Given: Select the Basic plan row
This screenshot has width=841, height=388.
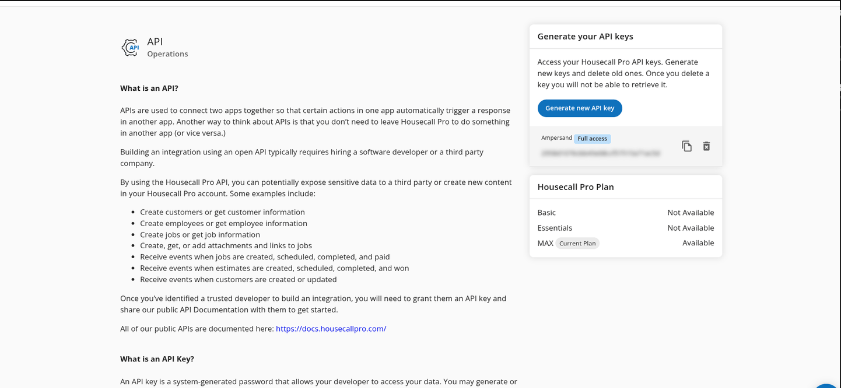Looking at the screenshot, I should [x=625, y=213].
